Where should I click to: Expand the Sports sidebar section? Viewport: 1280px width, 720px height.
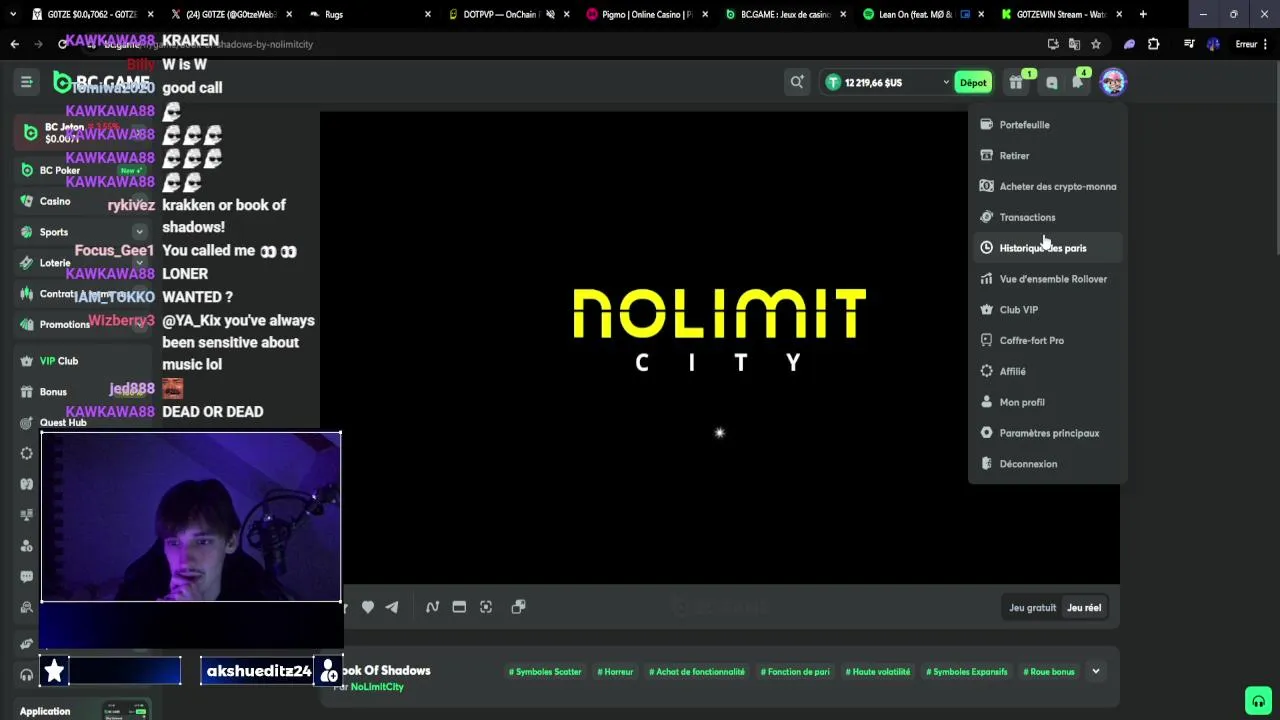139,232
